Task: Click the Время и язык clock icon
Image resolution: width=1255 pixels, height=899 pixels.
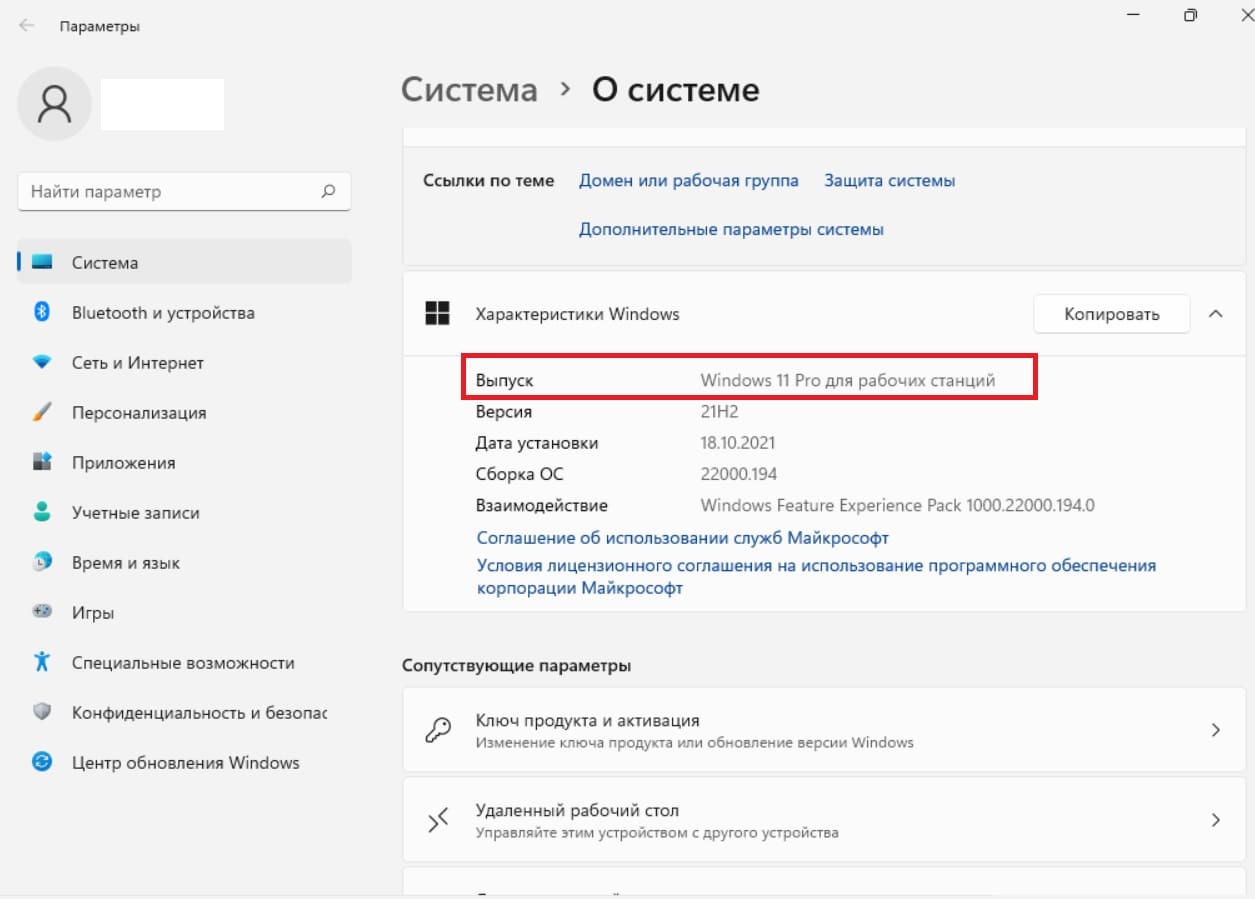Action: pos(42,562)
